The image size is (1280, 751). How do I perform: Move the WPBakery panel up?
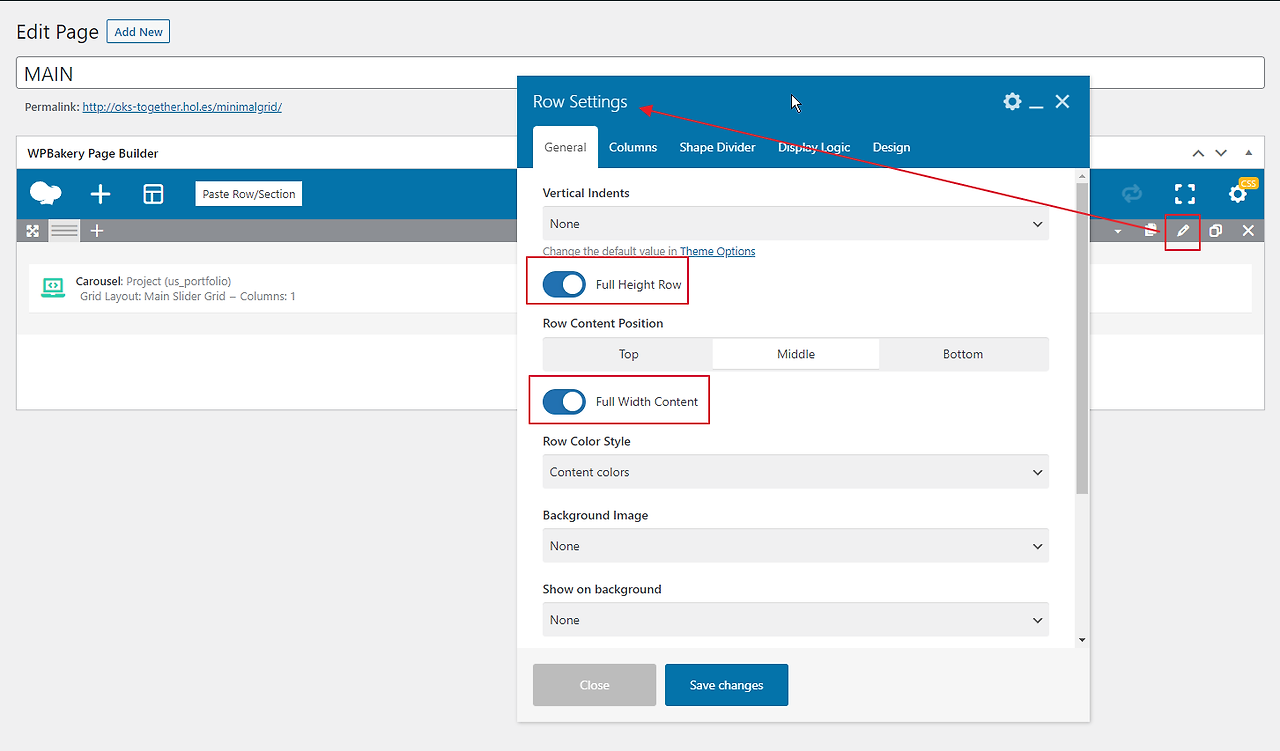[x=1198, y=153]
